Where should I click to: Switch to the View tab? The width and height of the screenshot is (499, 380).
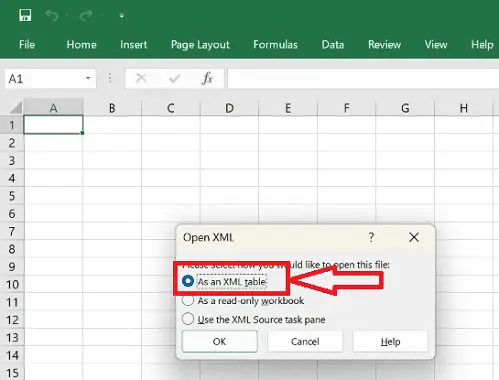coord(436,44)
